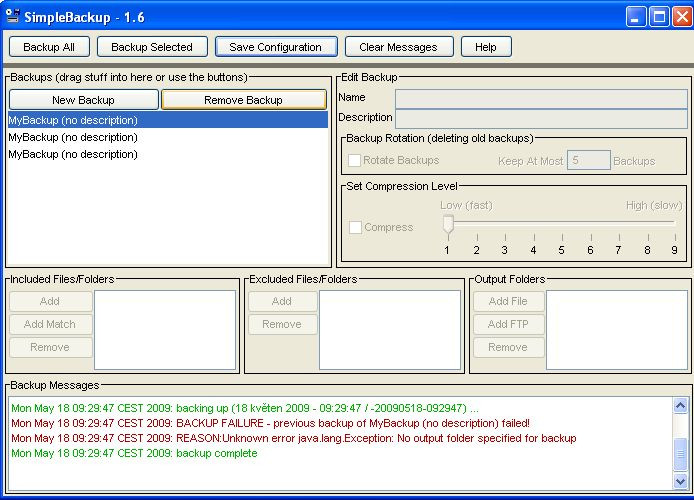The width and height of the screenshot is (694, 500).
Task: Click Add Match under Included Files/Folders
Action: (50, 324)
